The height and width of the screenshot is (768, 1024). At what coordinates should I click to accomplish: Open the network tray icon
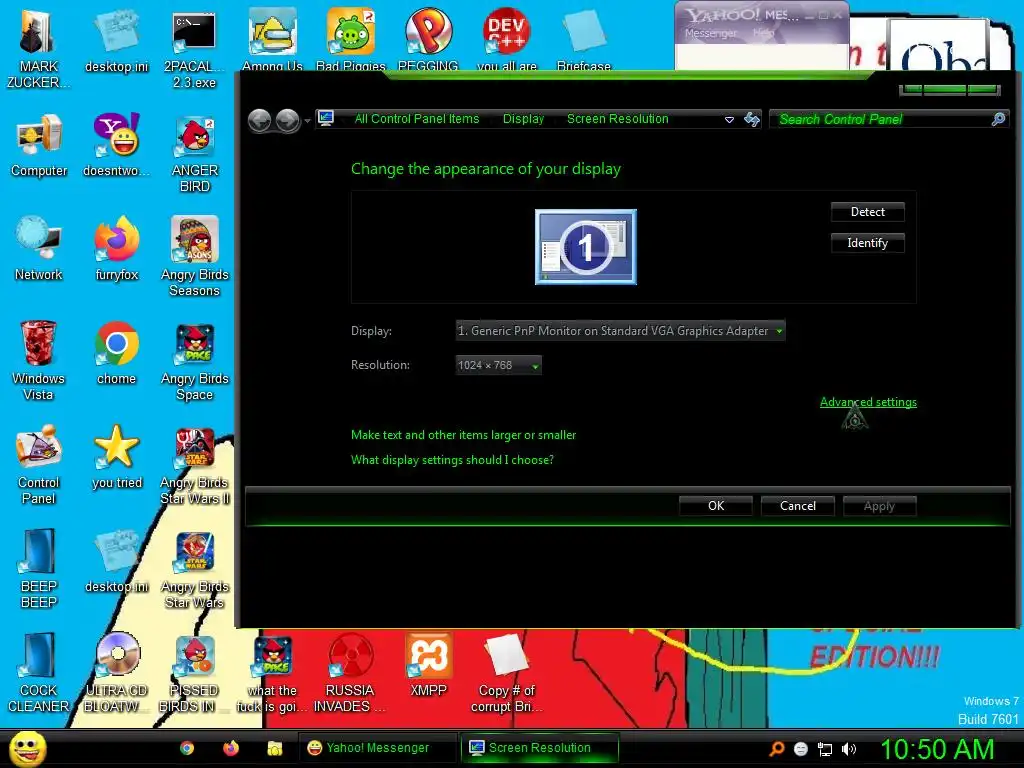coord(825,749)
